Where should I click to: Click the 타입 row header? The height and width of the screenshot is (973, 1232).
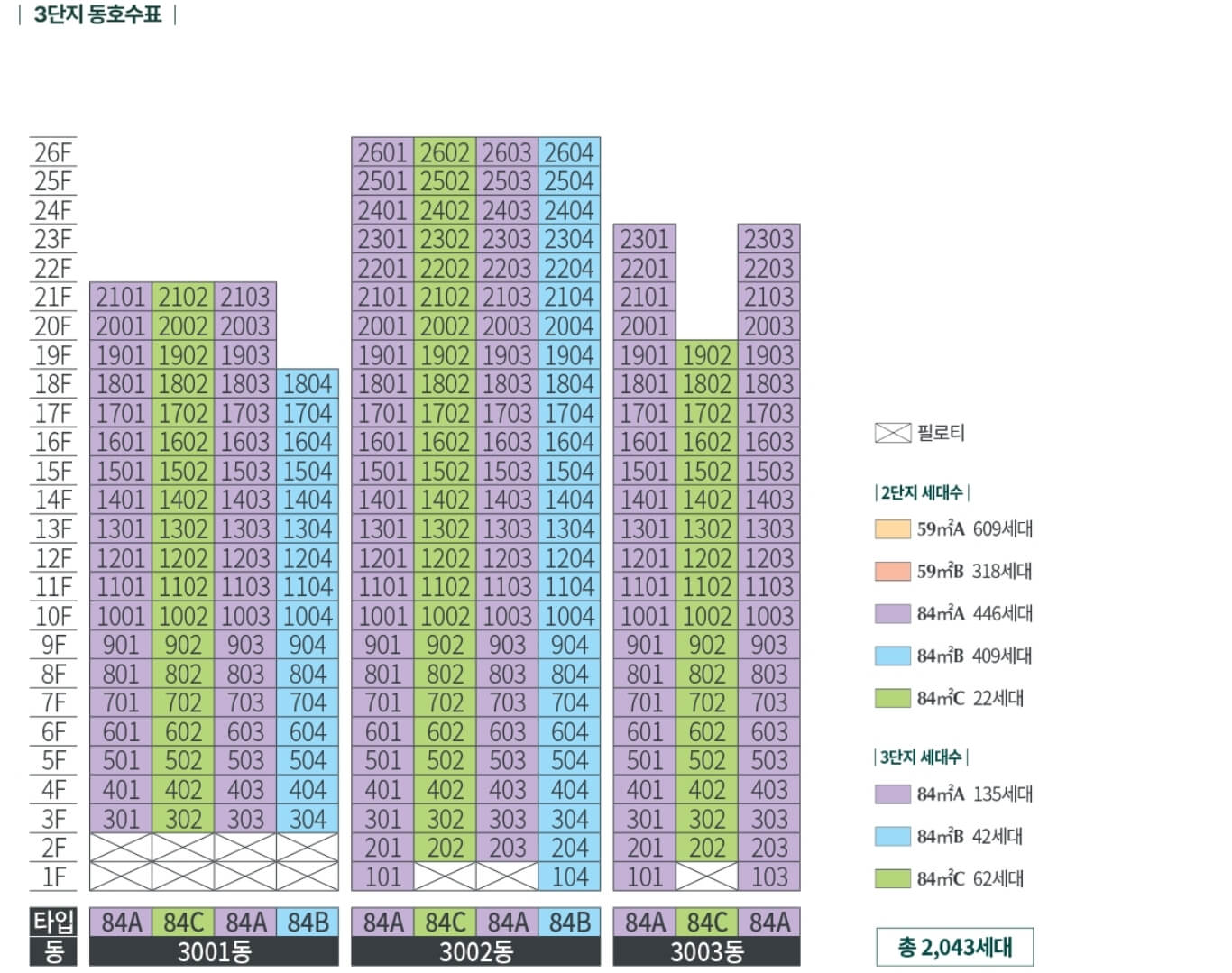click(54, 923)
